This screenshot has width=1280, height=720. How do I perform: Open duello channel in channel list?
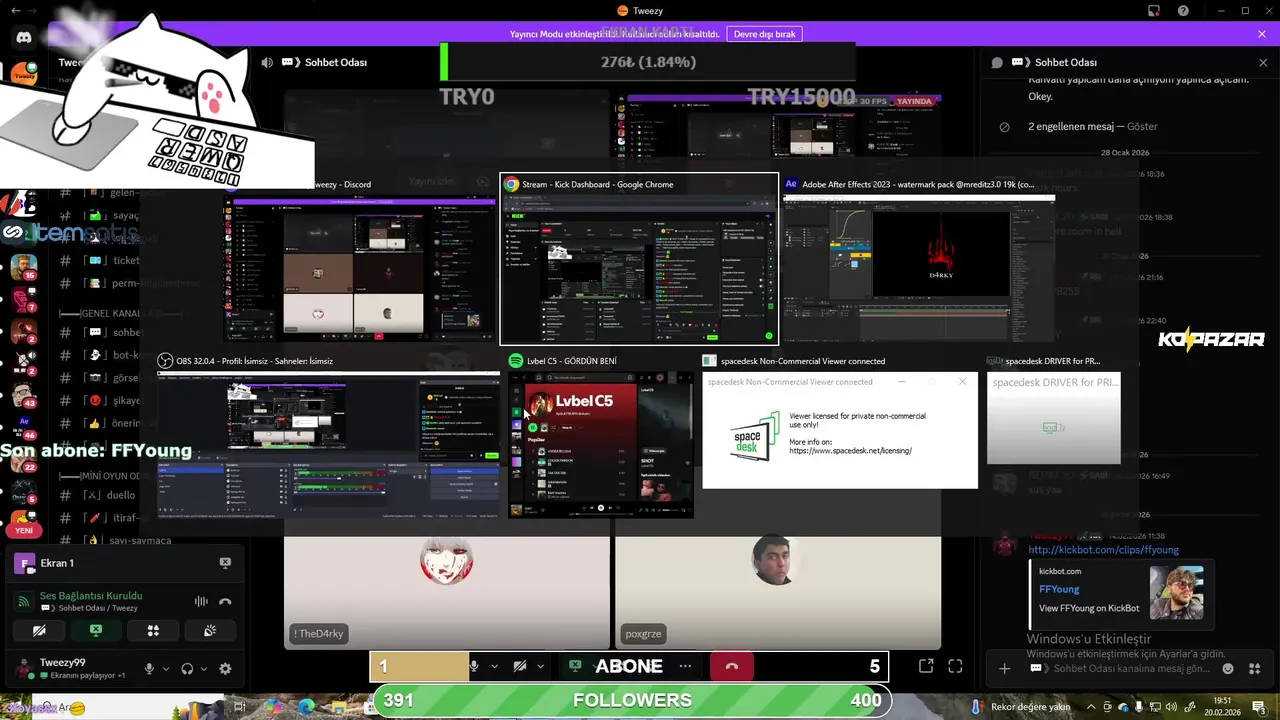pyautogui.click(x=121, y=495)
